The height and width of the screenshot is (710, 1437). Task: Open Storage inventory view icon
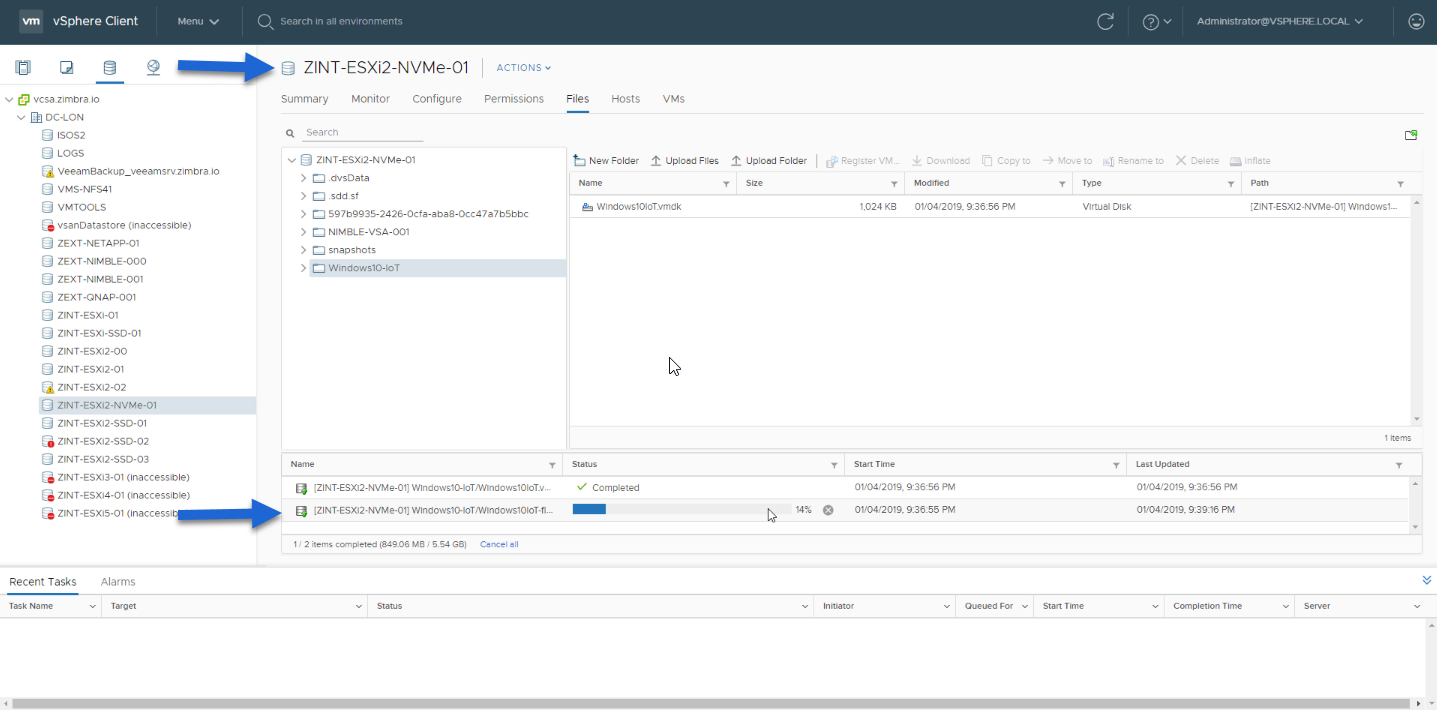[110, 68]
